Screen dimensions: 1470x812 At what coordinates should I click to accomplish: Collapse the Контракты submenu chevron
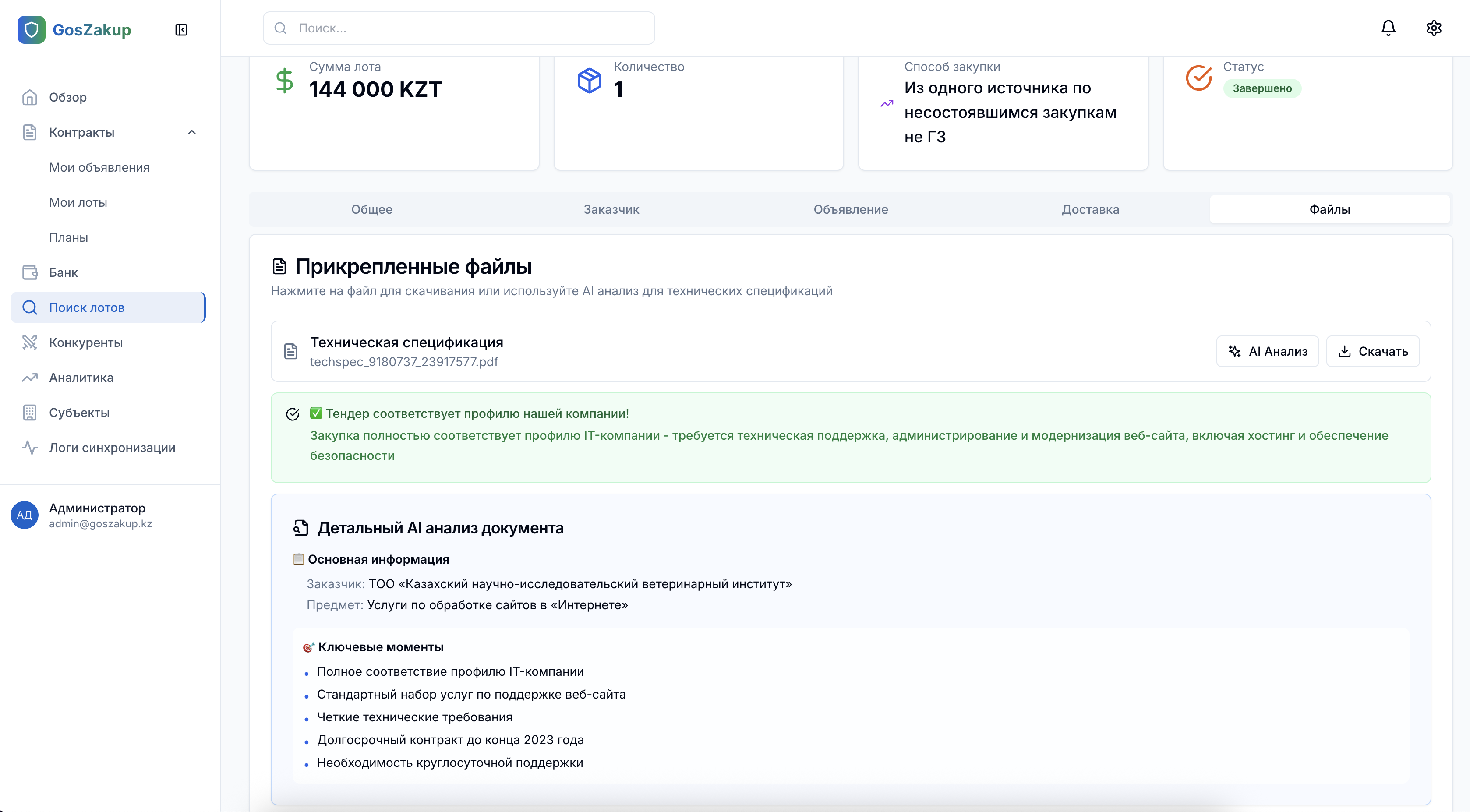coord(192,132)
